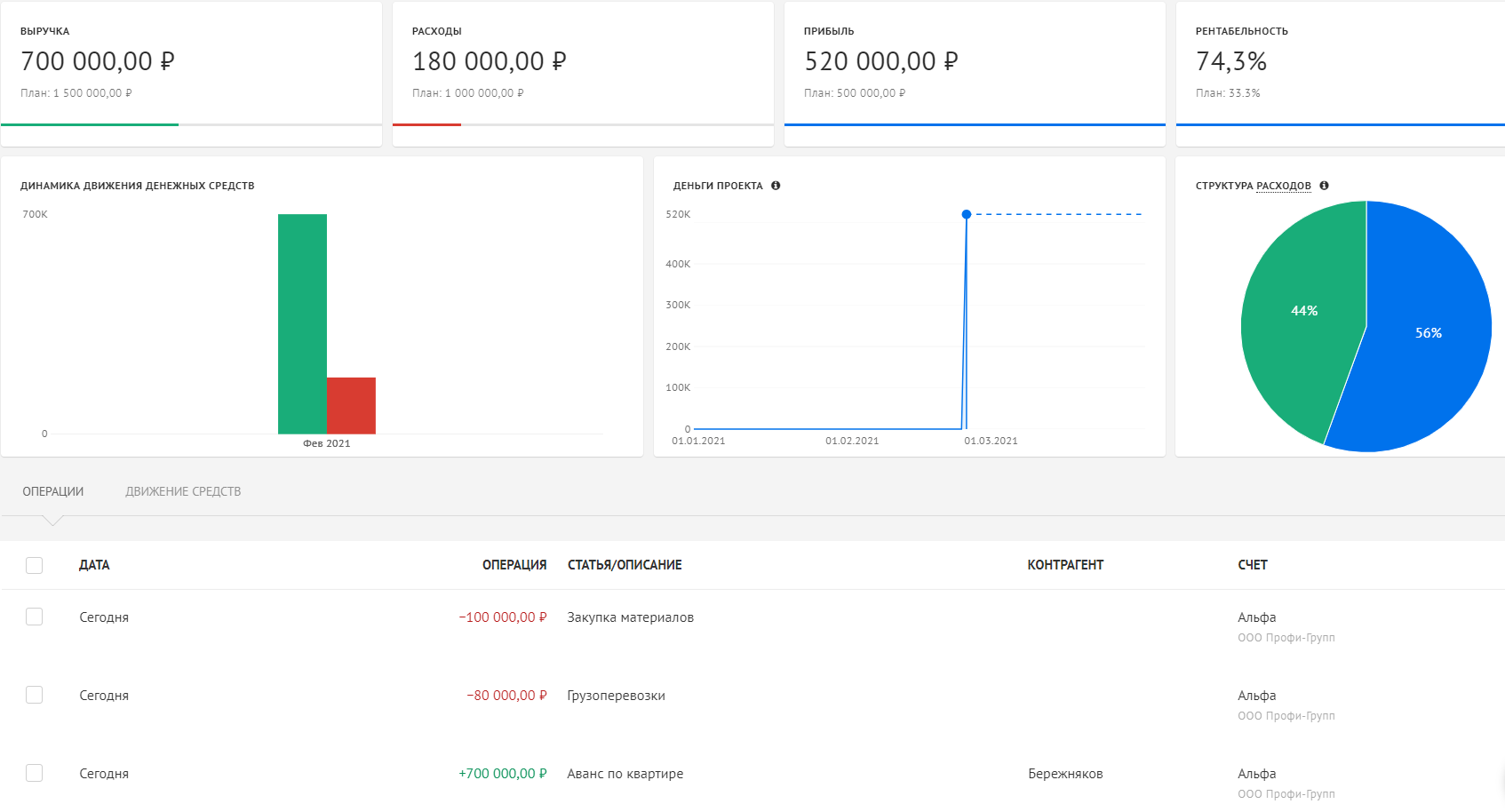The width and height of the screenshot is (1505, 812).
Task: Click the План: 1 000 000,00 ₽ expenses plan text
Action: click(x=468, y=93)
